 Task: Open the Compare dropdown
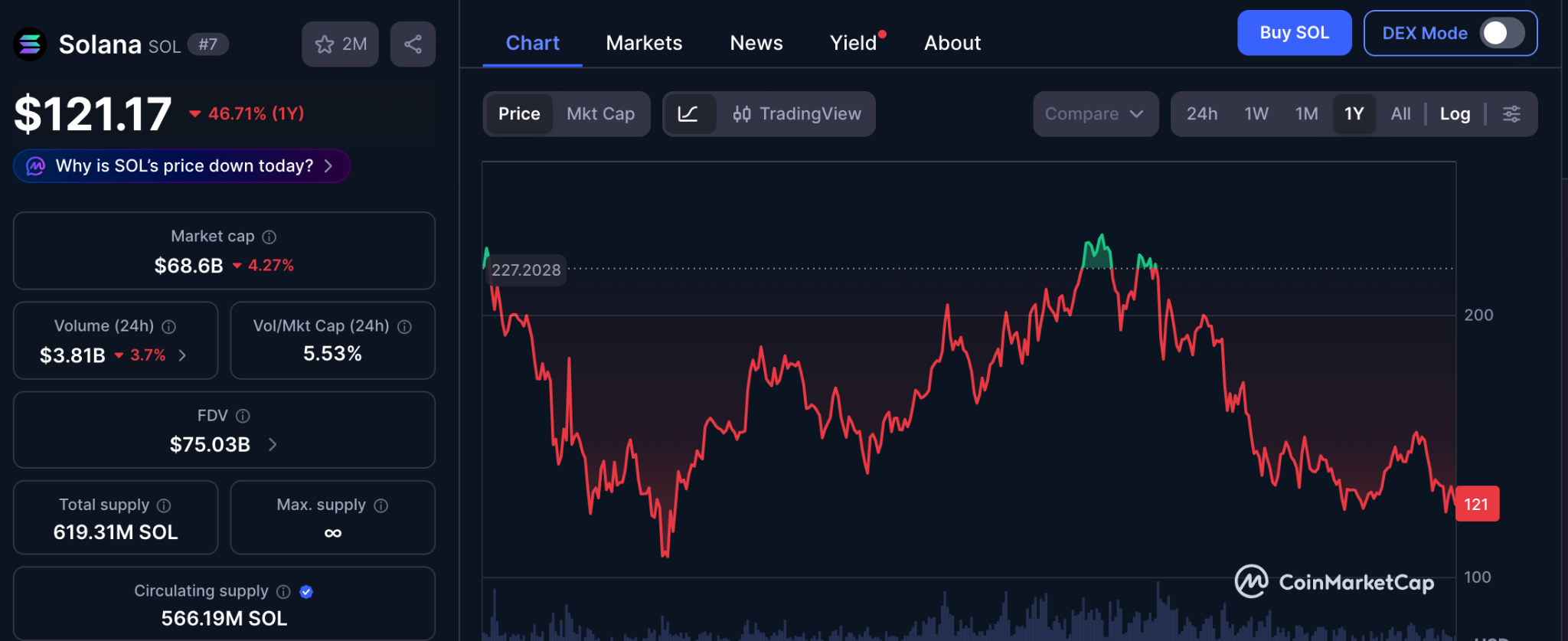click(x=1095, y=114)
